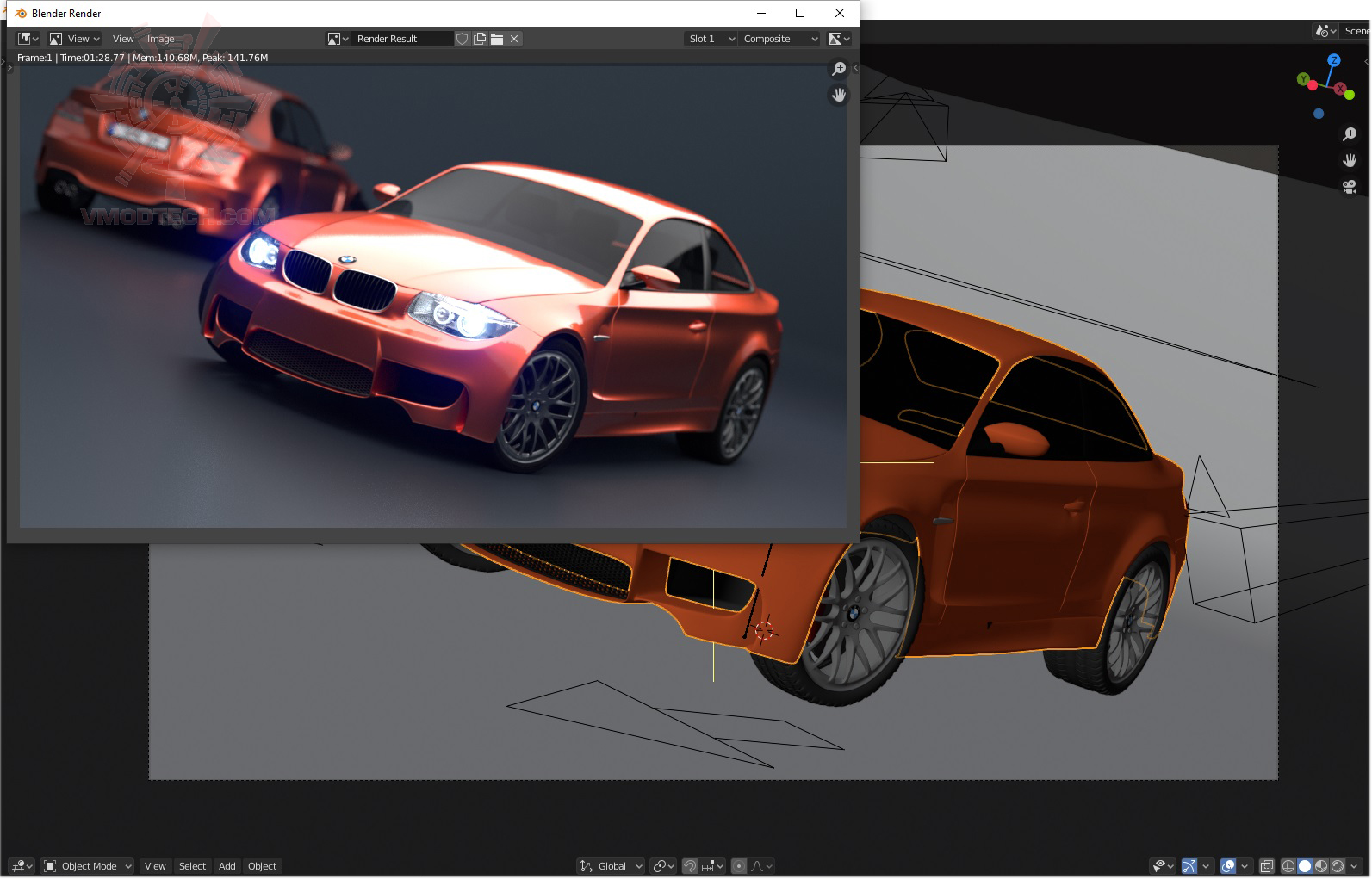1372x879 pixels.
Task: Open the snapping options dropdown
Action: click(712, 866)
